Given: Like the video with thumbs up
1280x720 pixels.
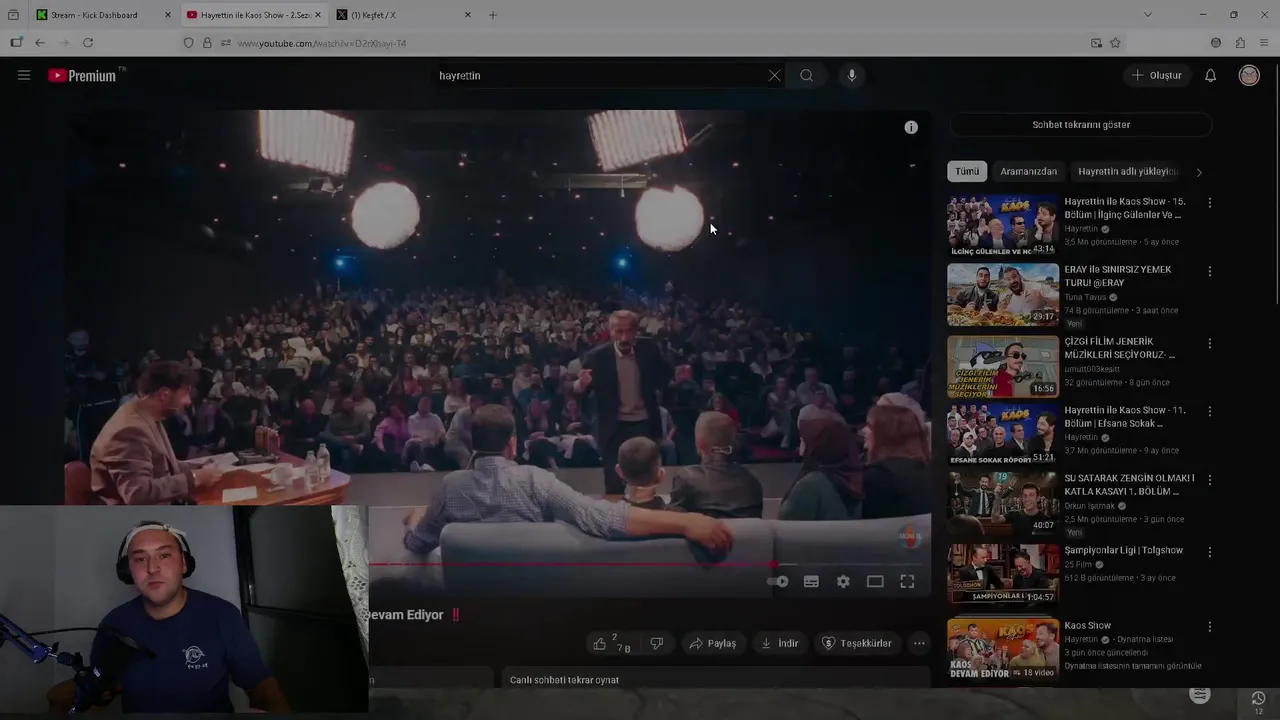Looking at the screenshot, I should coord(611,643).
